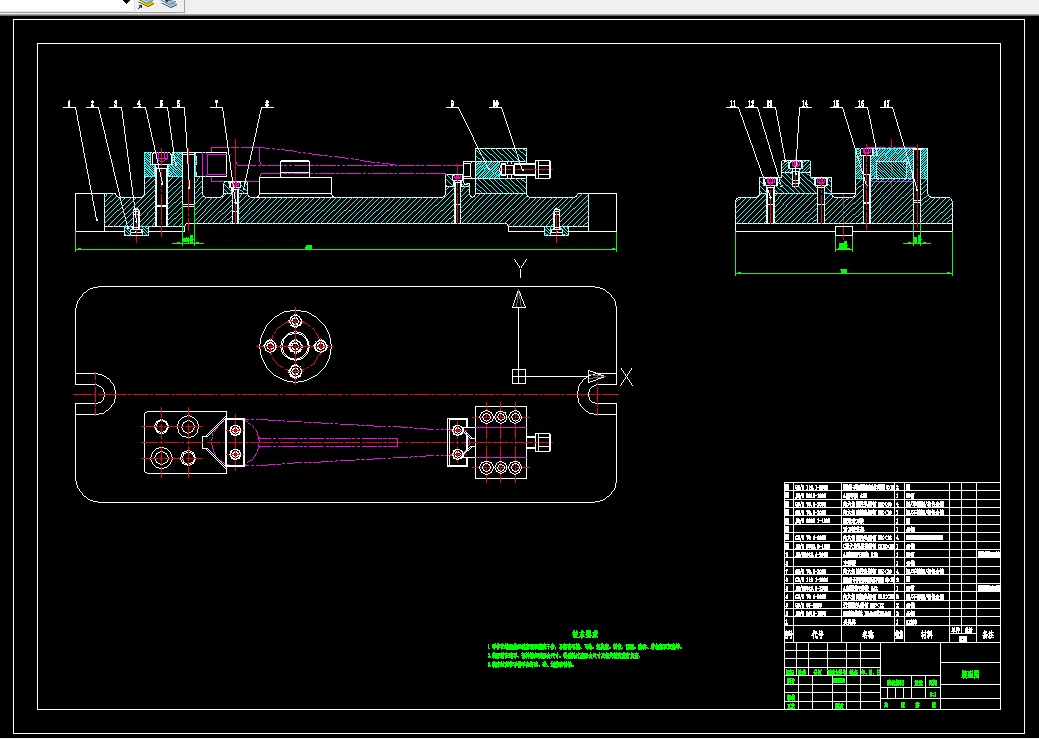
Task: Click the Y axis arrowhead of the UCS icon
Action: (x=518, y=299)
